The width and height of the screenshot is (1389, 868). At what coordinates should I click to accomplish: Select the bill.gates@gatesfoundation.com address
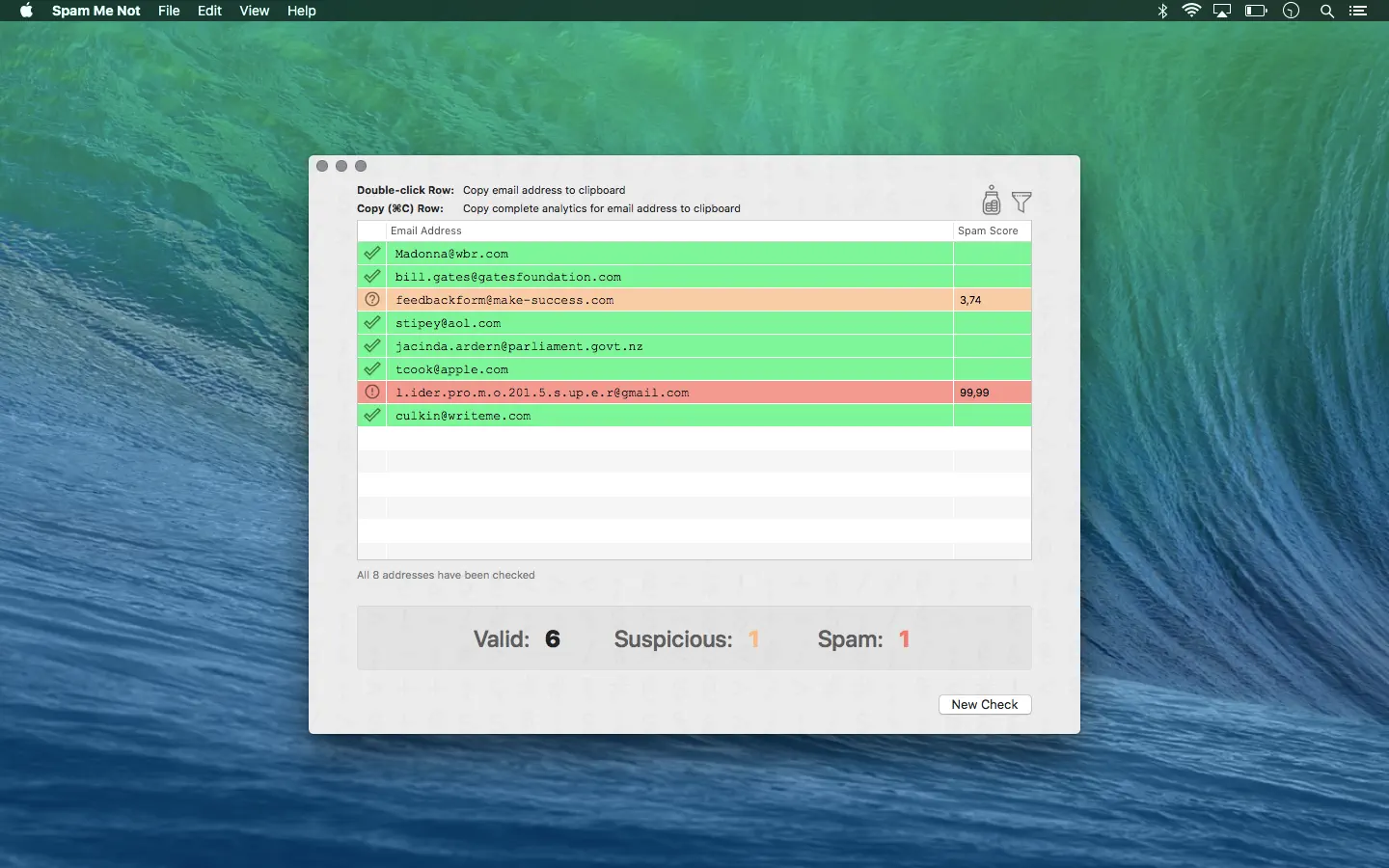point(508,277)
